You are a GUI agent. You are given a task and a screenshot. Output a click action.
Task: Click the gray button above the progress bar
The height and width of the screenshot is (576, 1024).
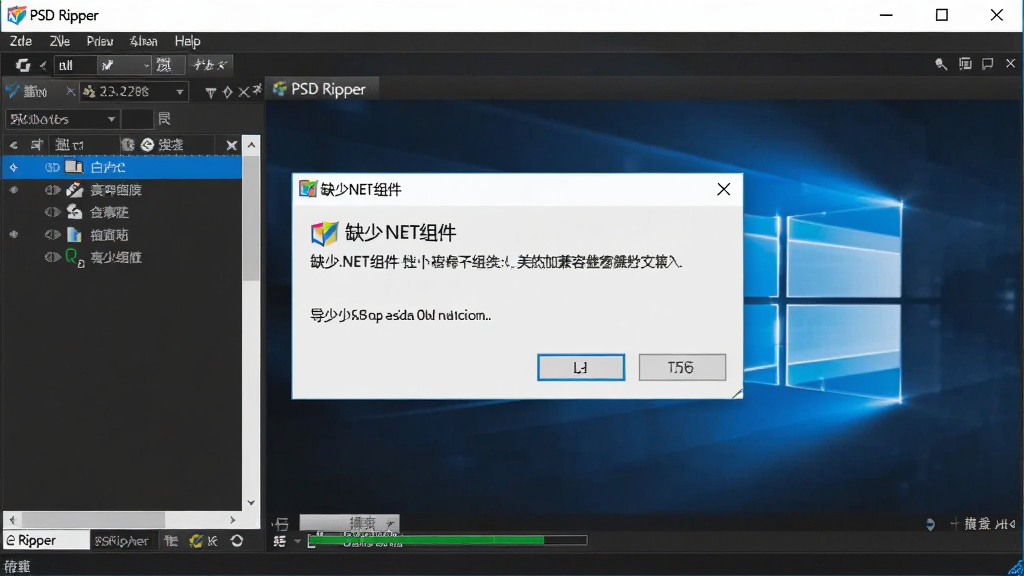click(x=349, y=522)
